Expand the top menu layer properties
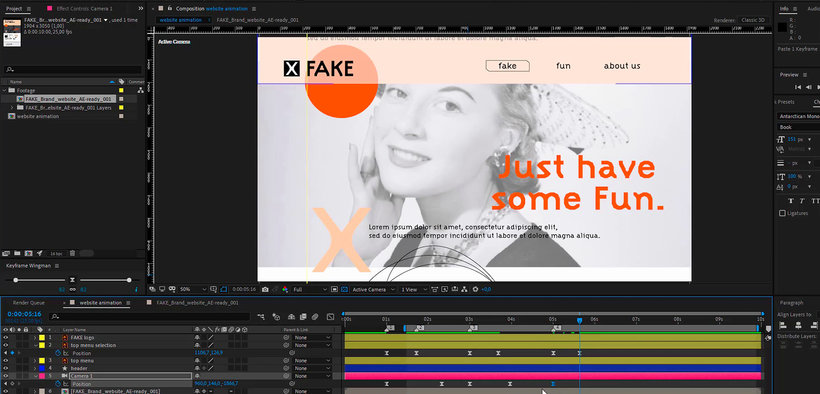Viewport: 820px width, 394px height. [35, 361]
